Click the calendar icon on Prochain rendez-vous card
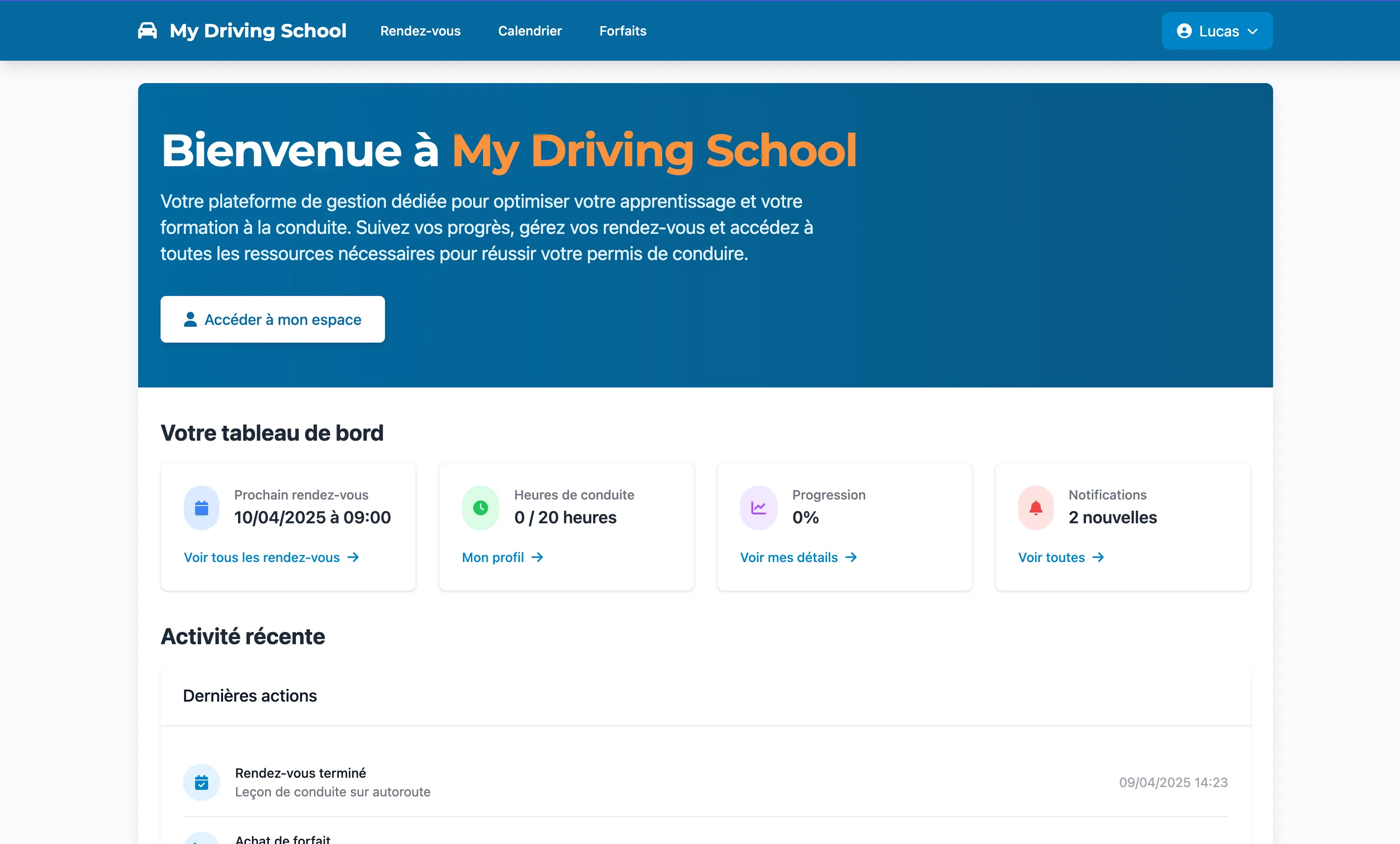Screen dimensions: 1400x844 201,507
